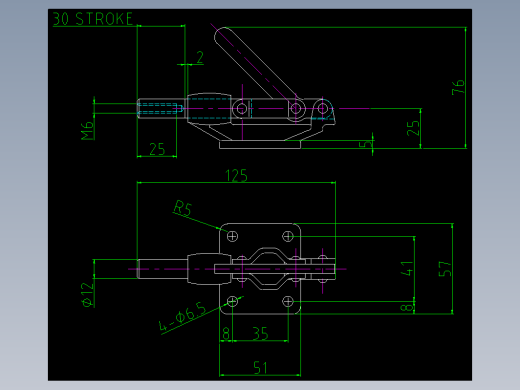The width and height of the screenshot is (520, 390).
Task: Click the top-left mounting hole in plan view
Action: click(232, 236)
